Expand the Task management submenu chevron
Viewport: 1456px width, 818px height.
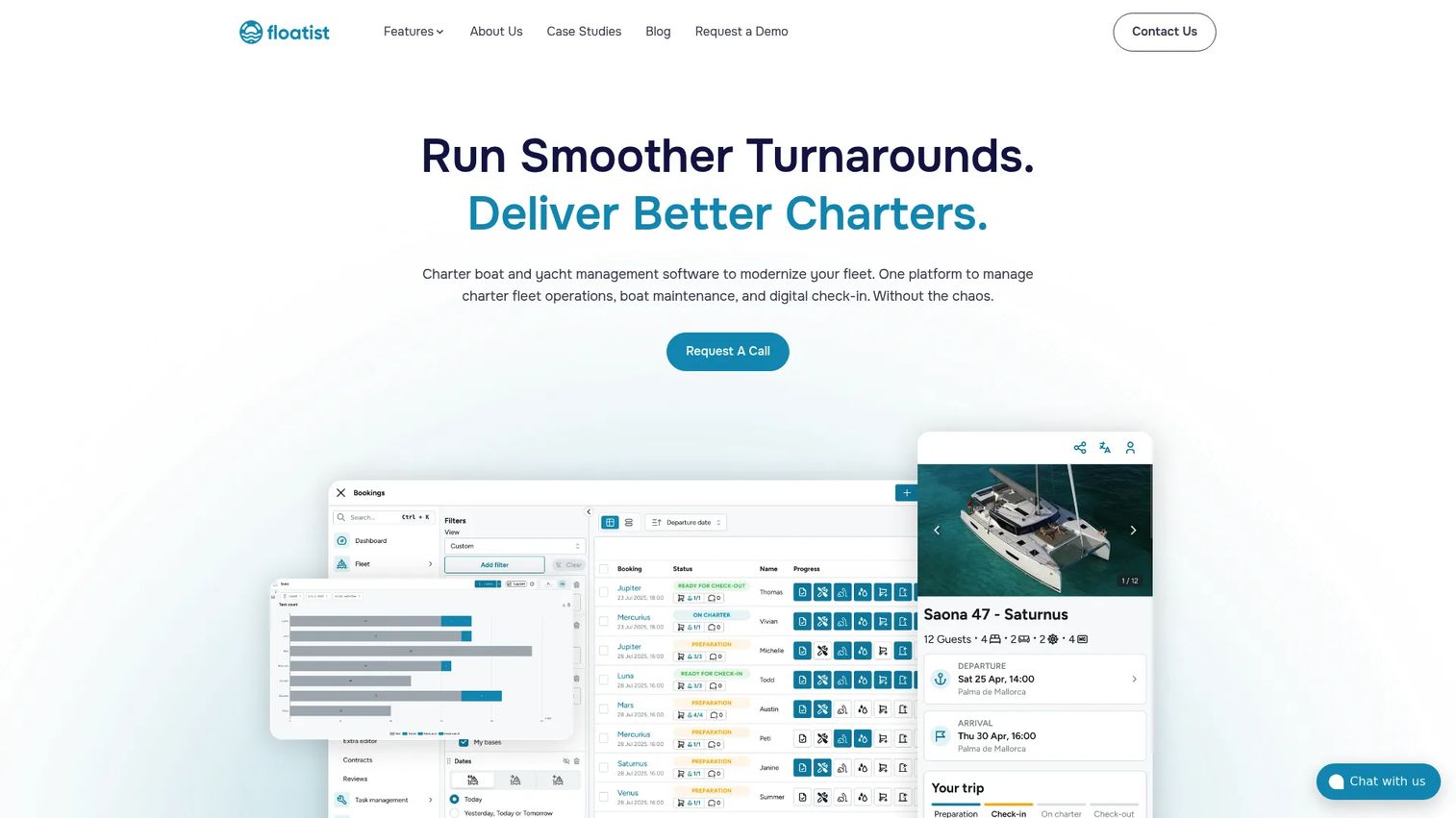[x=430, y=800]
